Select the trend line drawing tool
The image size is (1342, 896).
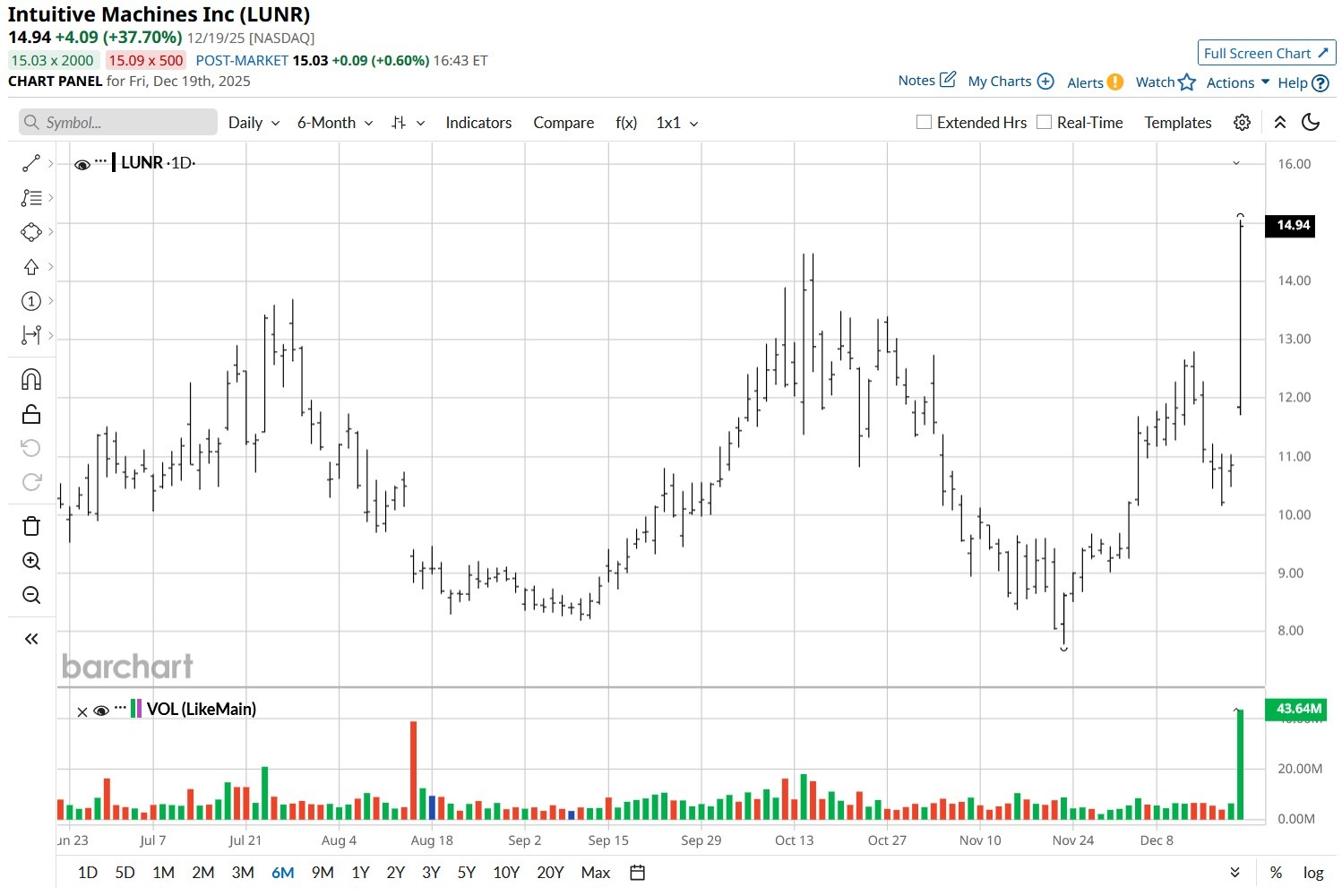31,163
